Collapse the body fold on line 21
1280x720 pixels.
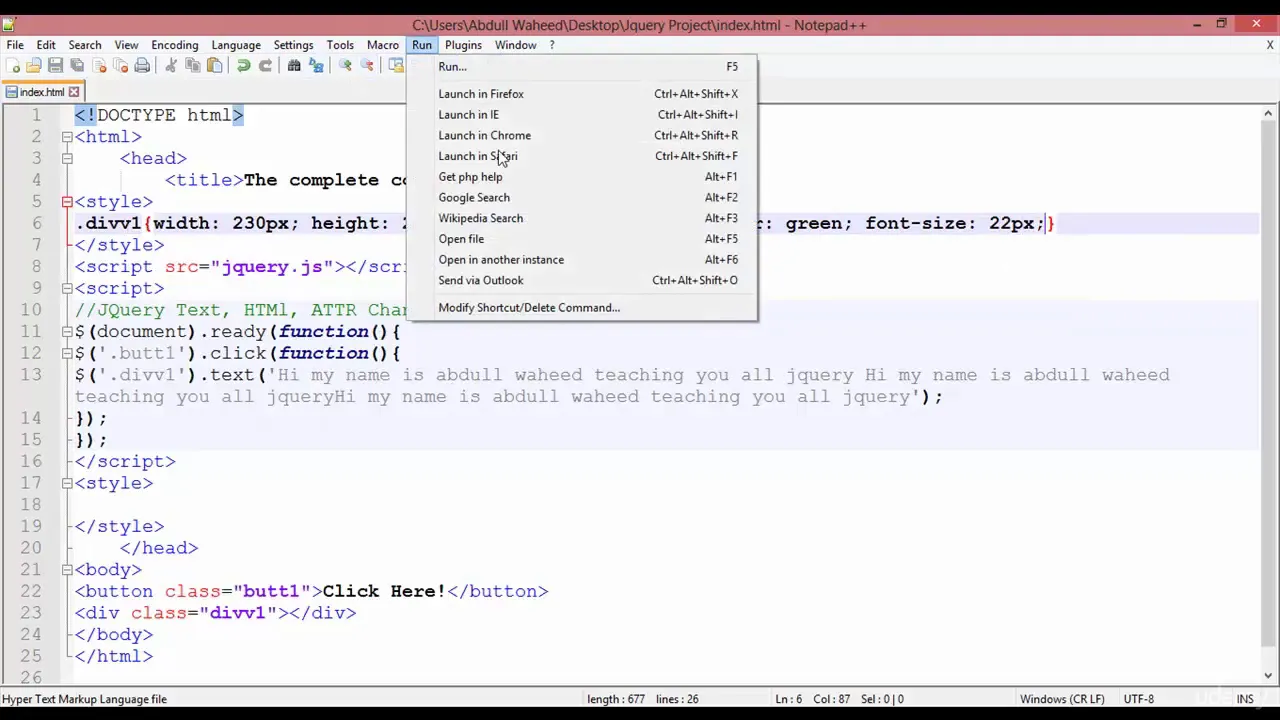click(x=67, y=569)
